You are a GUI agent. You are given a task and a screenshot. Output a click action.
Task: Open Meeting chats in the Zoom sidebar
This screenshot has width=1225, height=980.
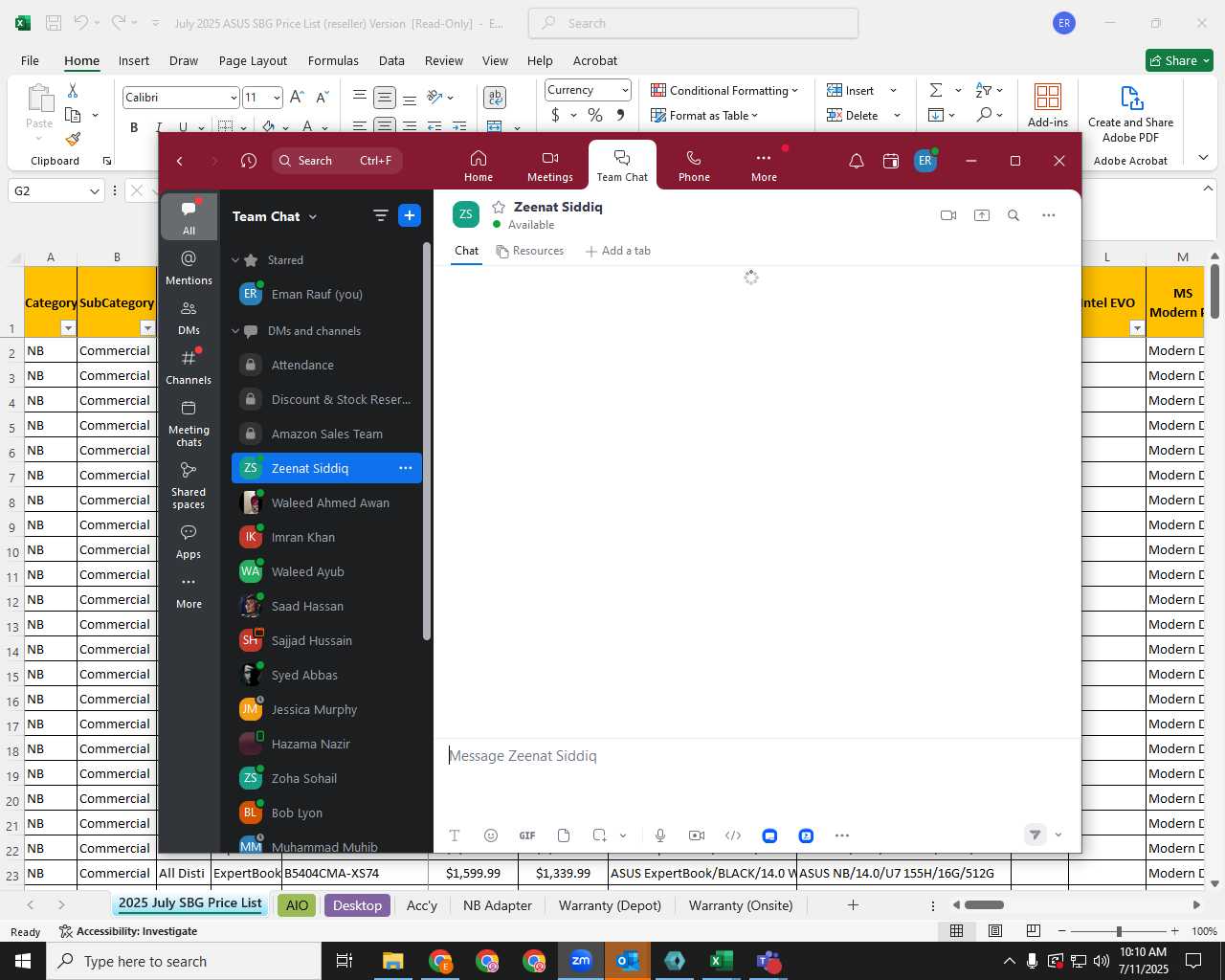189,423
